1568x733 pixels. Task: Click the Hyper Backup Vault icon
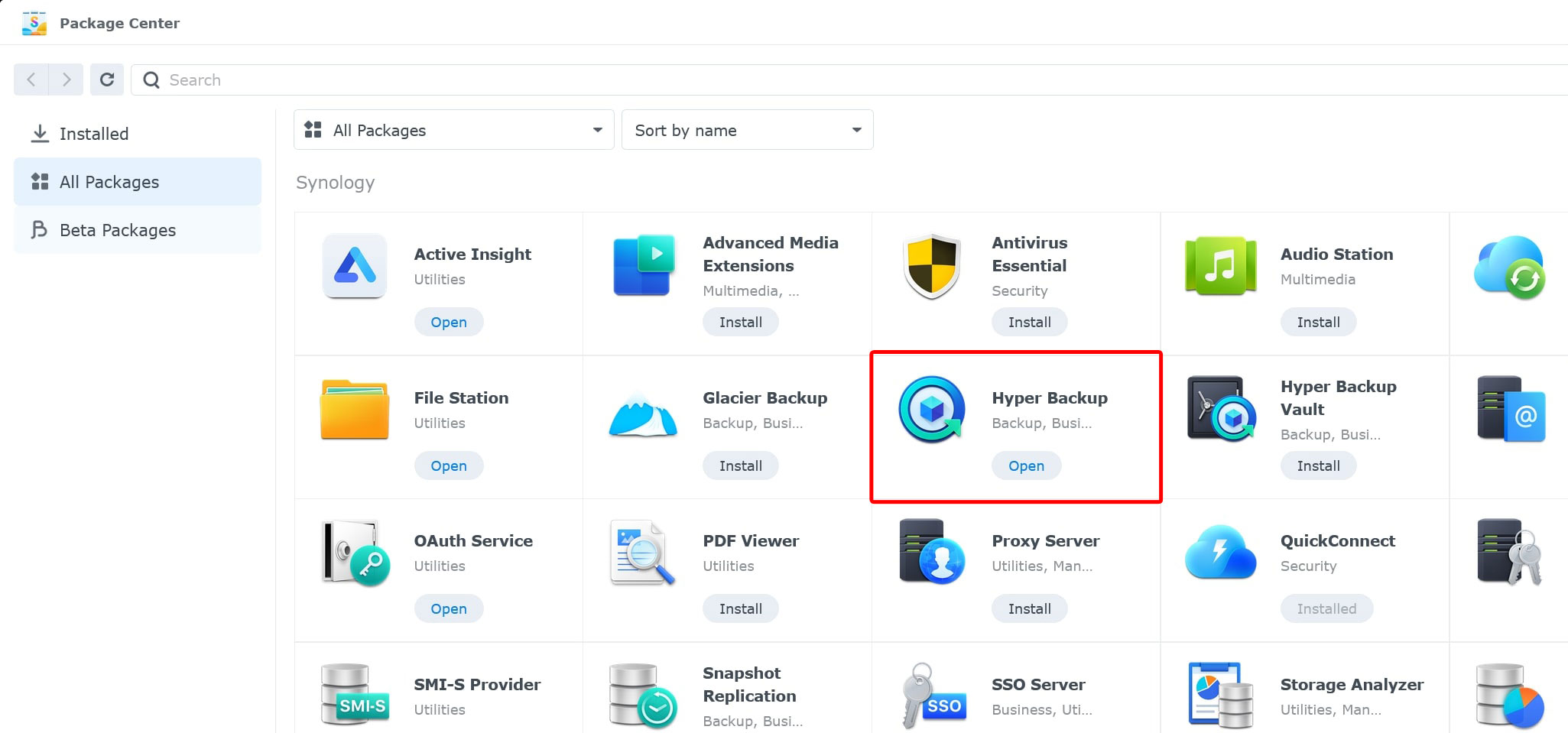pos(1221,408)
